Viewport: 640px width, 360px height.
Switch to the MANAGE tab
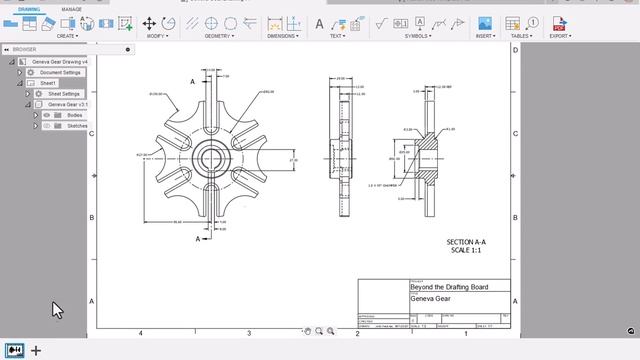pyautogui.click(x=71, y=9)
